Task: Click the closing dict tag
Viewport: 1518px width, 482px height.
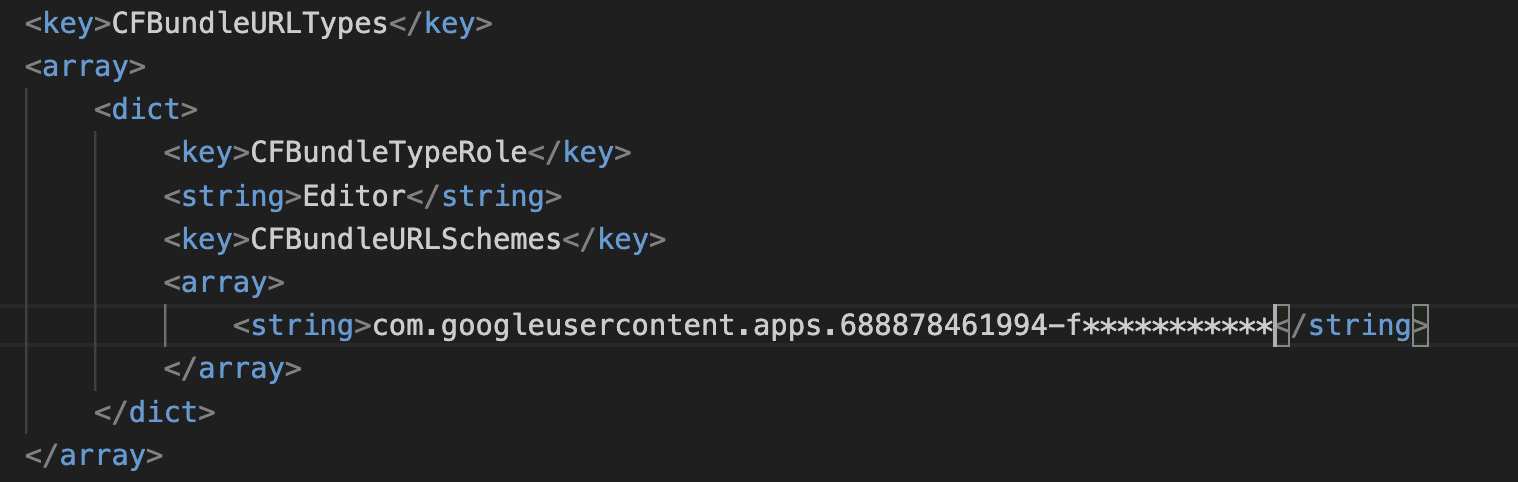Action: coord(154,412)
